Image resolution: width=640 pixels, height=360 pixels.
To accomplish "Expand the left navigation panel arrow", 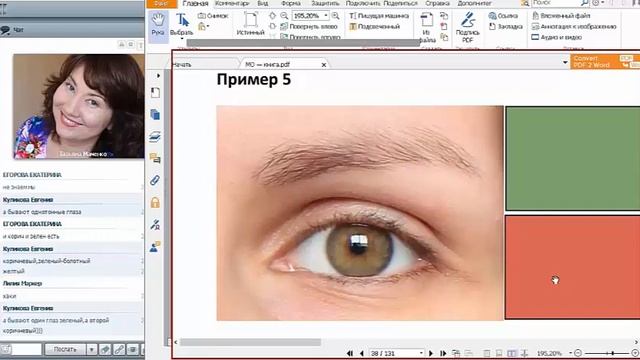I will [158, 76].
